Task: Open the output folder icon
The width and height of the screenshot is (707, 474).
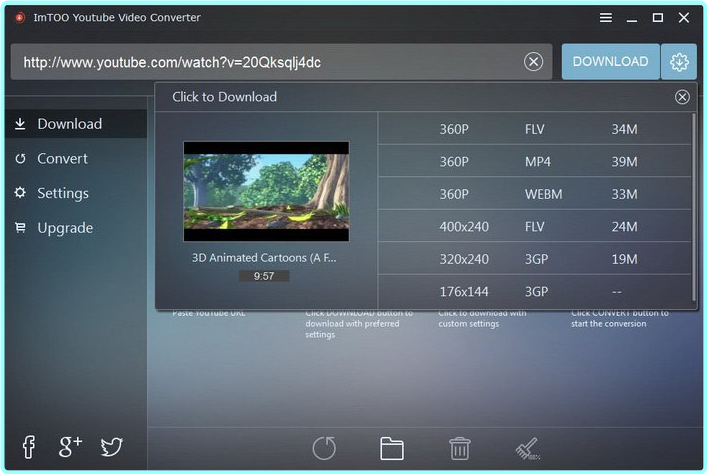Action: (392, 448)
